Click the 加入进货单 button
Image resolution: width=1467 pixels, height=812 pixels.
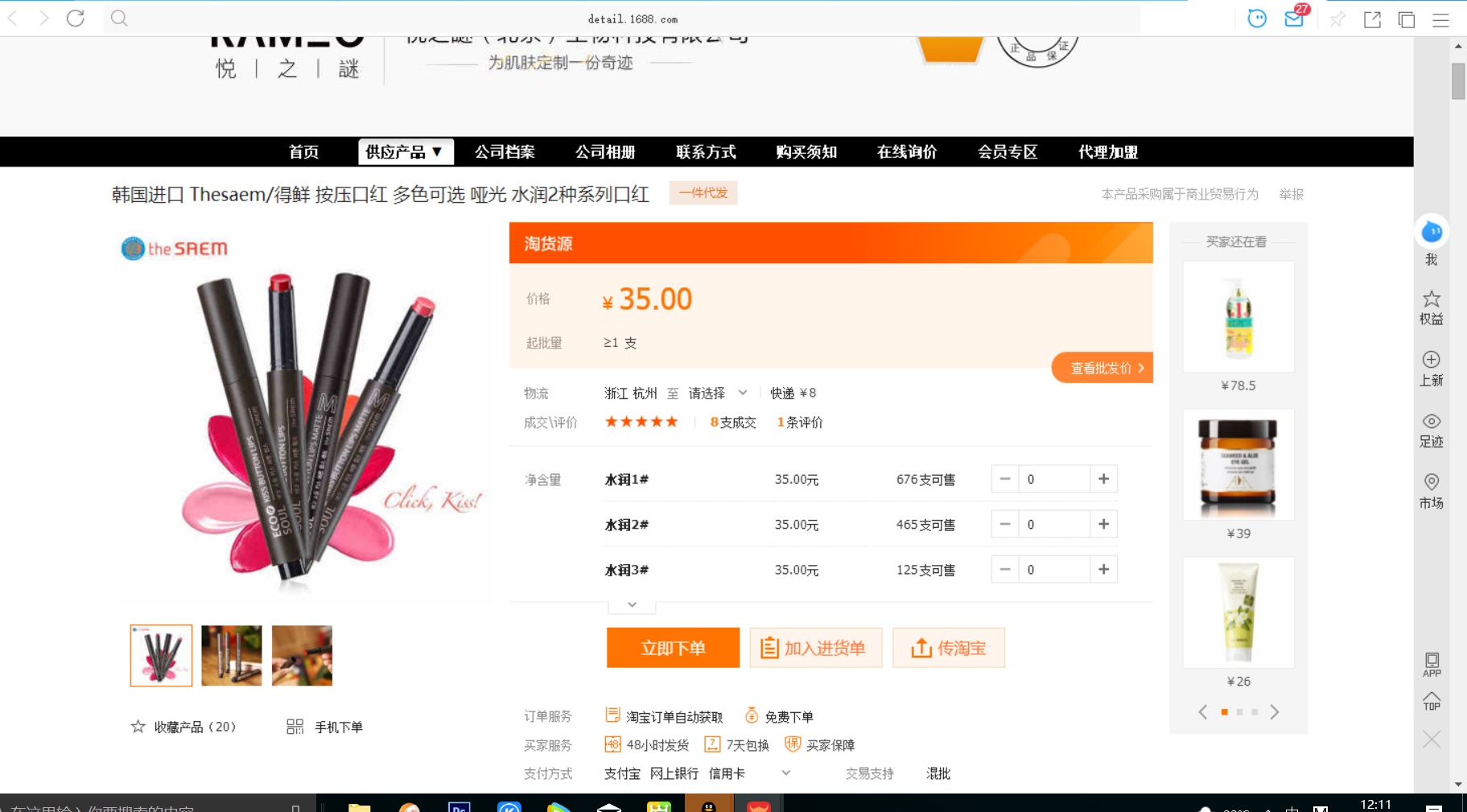(x=816, y=648)
